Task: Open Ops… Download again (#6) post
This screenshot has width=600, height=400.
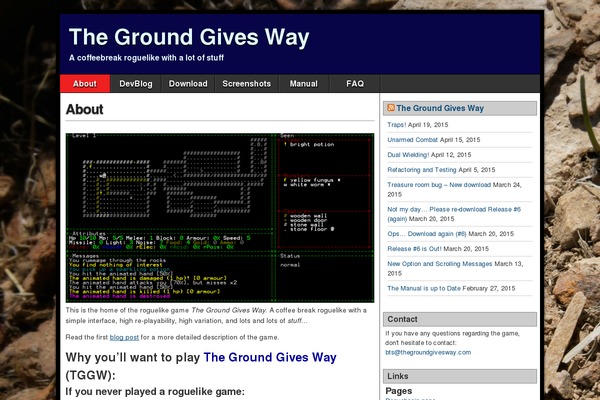Action: point(427,233)
